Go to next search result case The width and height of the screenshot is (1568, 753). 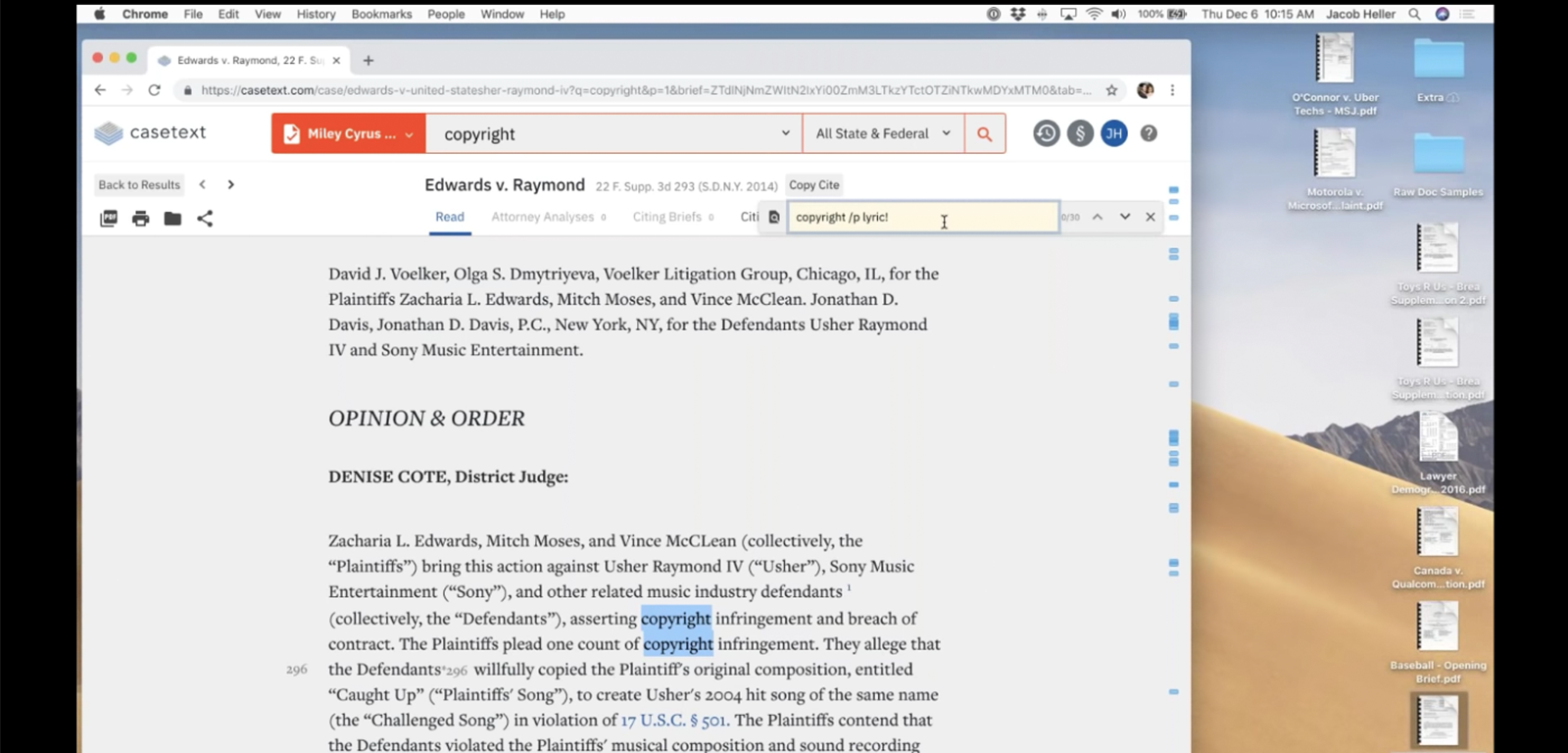(x=231, y=184)
